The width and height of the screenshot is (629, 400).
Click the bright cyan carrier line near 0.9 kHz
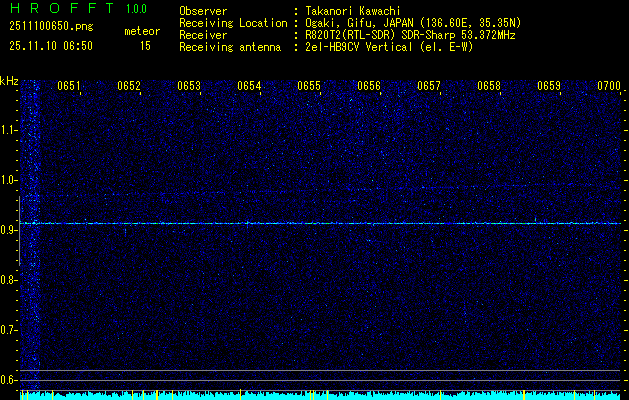(x=321, y=223)
